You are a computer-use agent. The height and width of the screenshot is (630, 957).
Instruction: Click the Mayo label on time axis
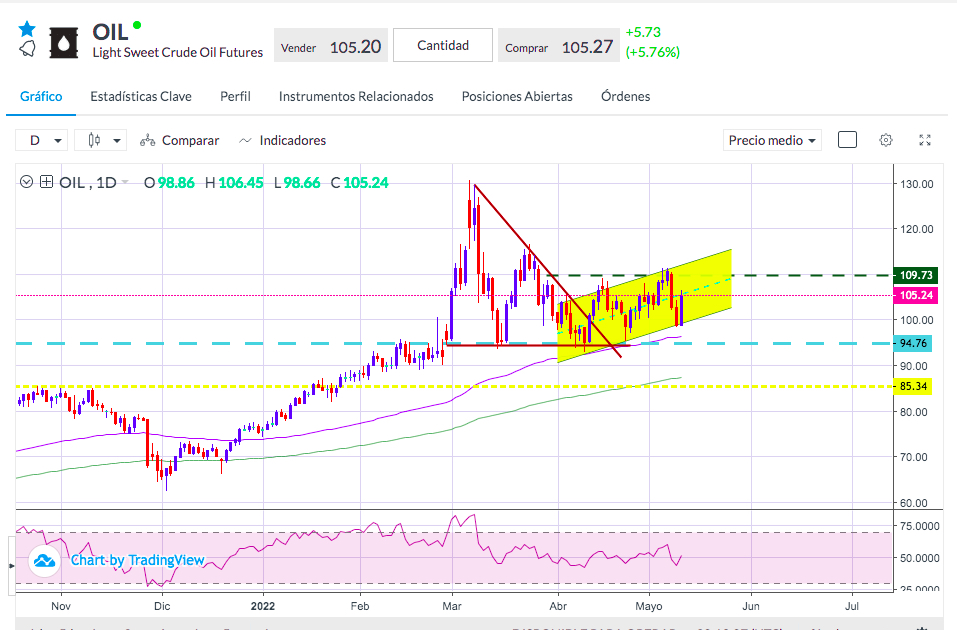(648, 606)
